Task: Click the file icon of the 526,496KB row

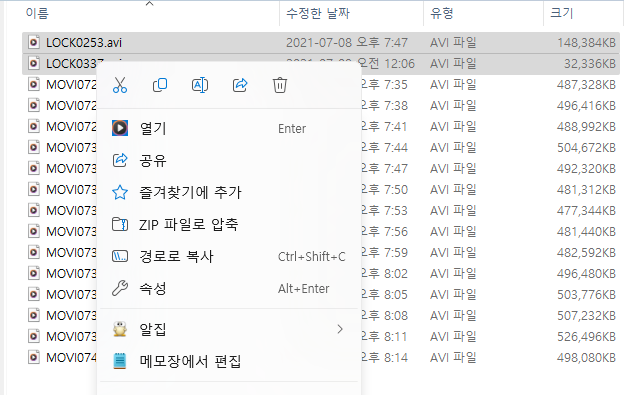Action: [34, 336]
